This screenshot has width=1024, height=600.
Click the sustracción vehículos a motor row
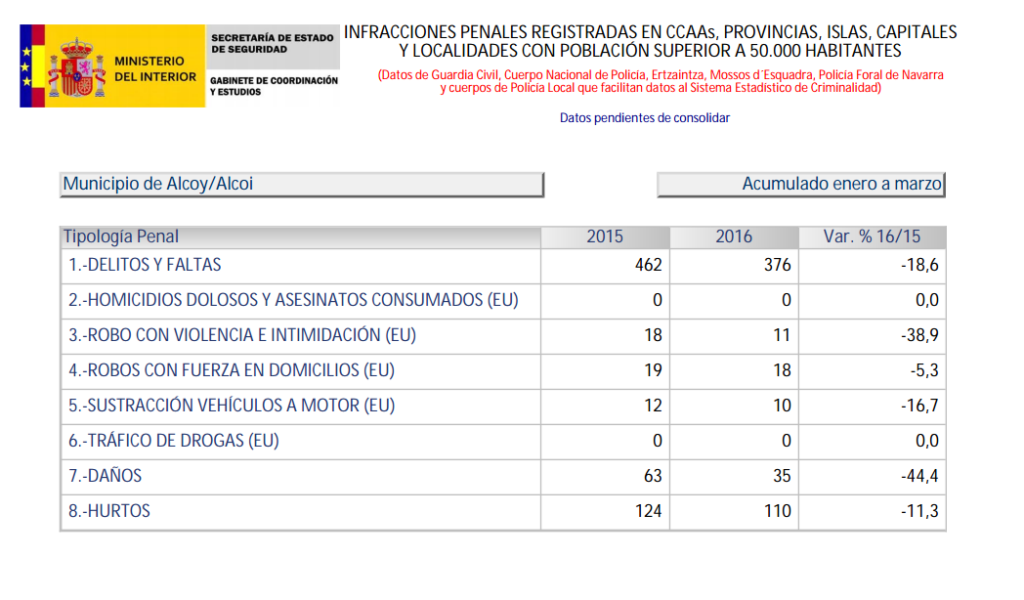click(x=231, y=405)
